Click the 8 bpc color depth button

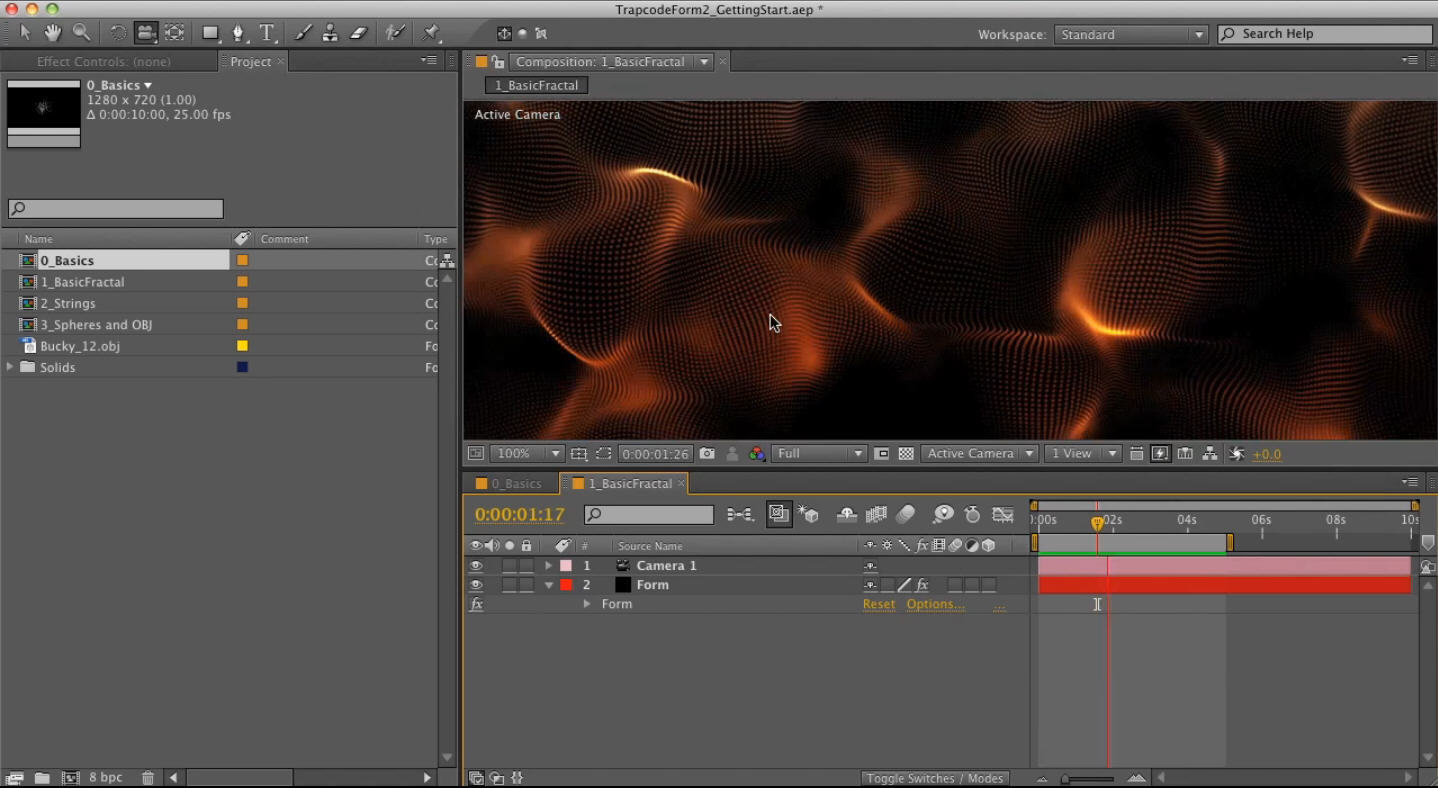pos(105,778)
